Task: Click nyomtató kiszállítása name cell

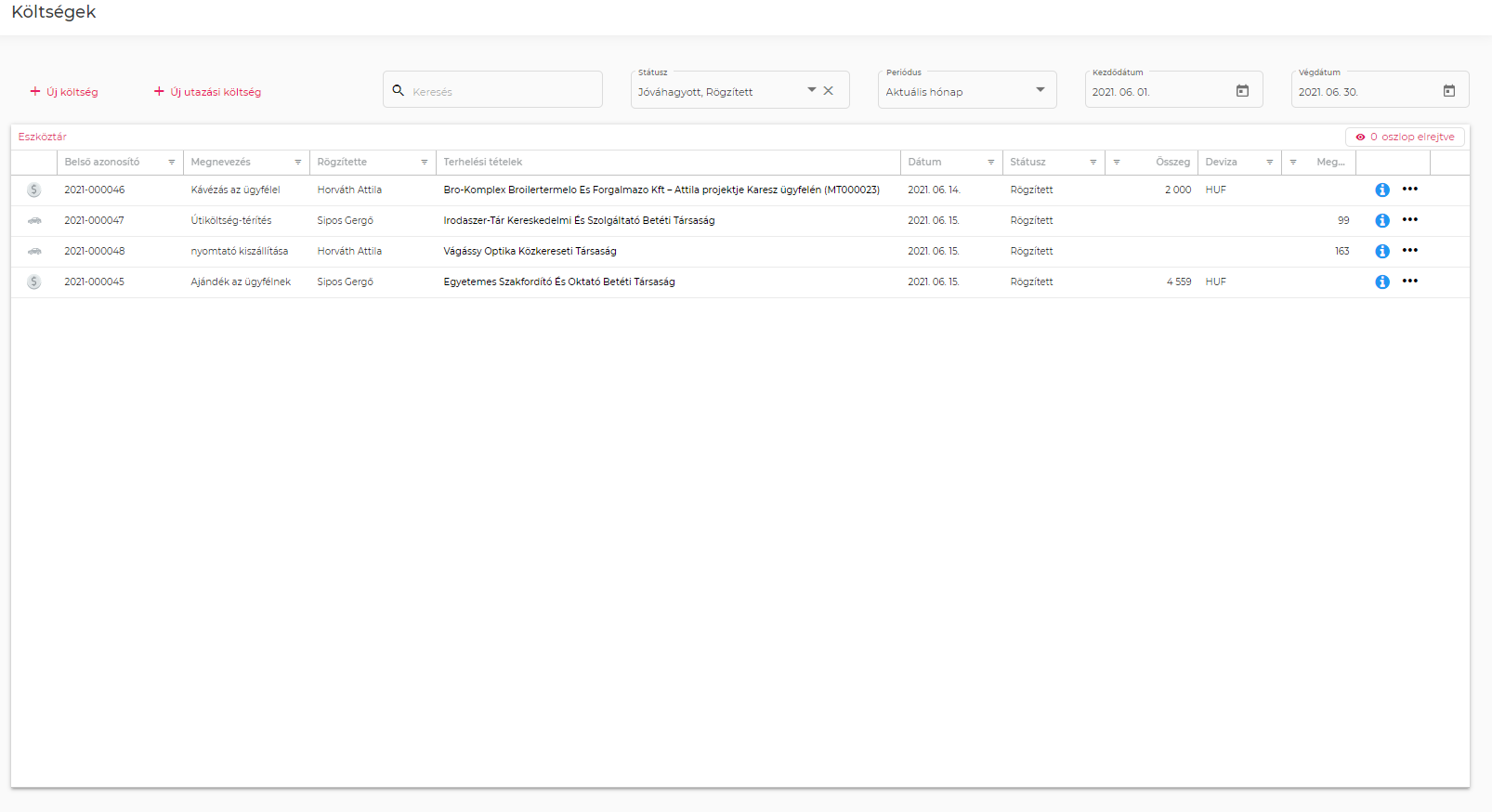Action: pyautogui.click(x=240, y=251)
